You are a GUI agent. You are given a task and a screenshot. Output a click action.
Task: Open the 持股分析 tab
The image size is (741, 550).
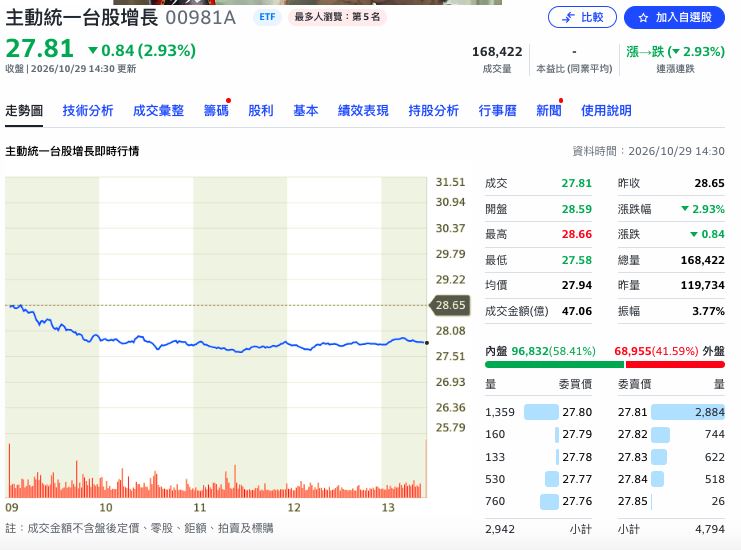click(x=434, y=111)
